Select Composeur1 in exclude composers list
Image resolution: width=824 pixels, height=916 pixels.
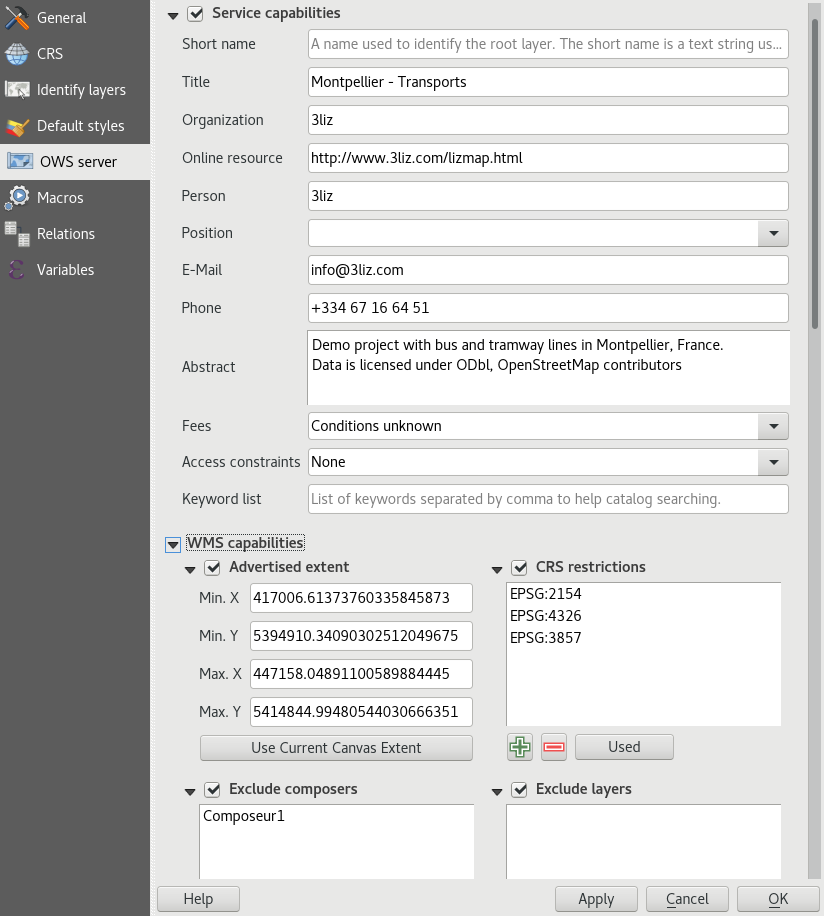coord(244,816)
